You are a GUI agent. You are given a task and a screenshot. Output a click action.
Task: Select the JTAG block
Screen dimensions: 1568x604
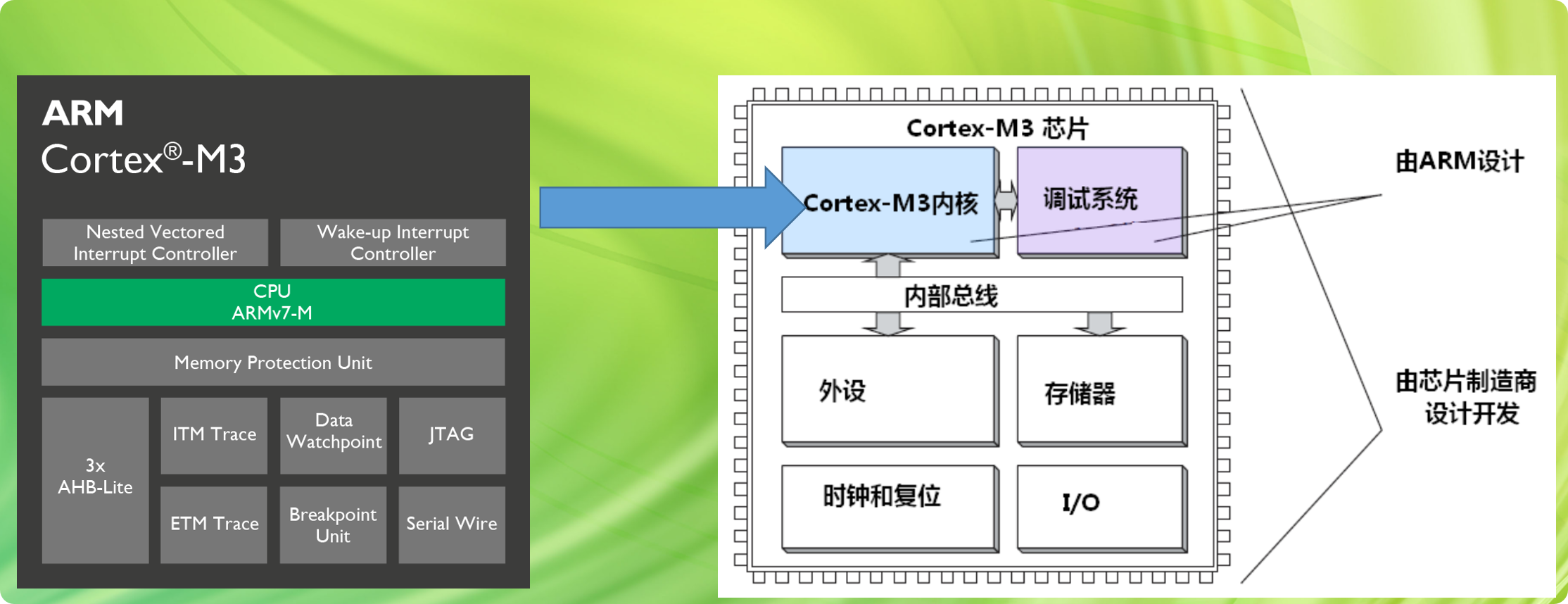[452, 435]
